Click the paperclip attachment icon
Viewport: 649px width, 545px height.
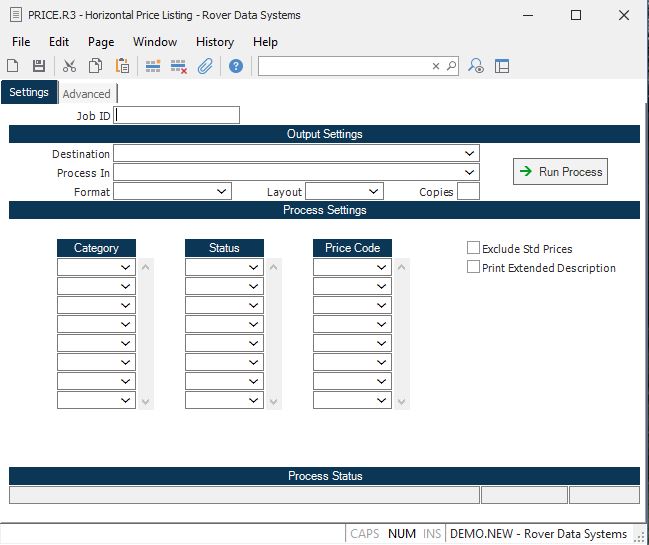pyautogui.click(x=205, y=66)
